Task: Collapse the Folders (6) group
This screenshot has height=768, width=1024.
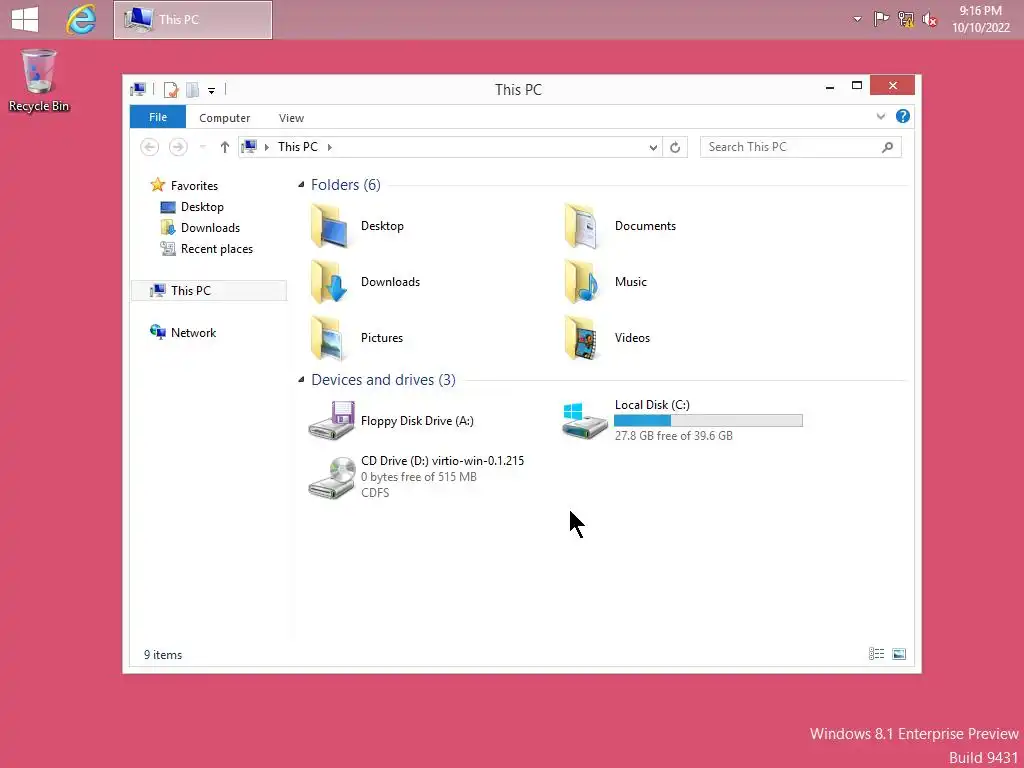Action: click(301, 185)
